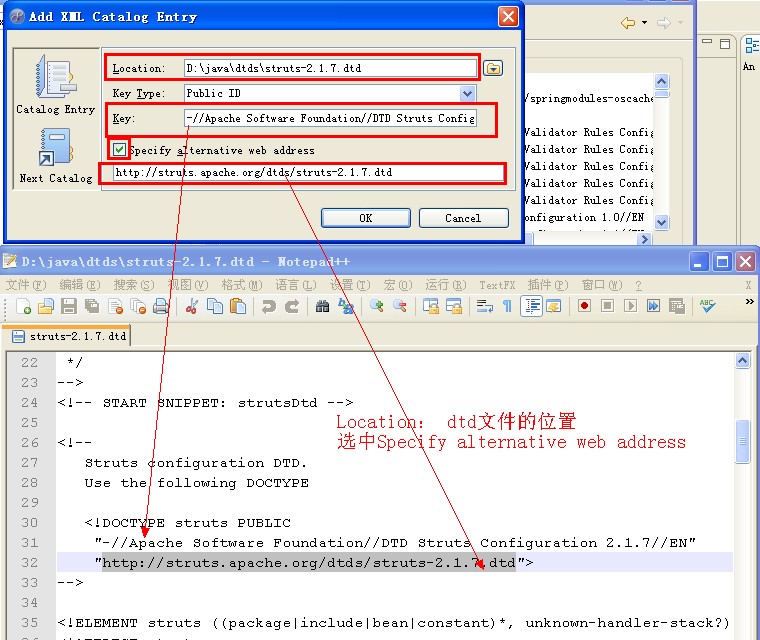
Task: Click the Save Recorded Macro icon
Action: [x=677, y=306]
